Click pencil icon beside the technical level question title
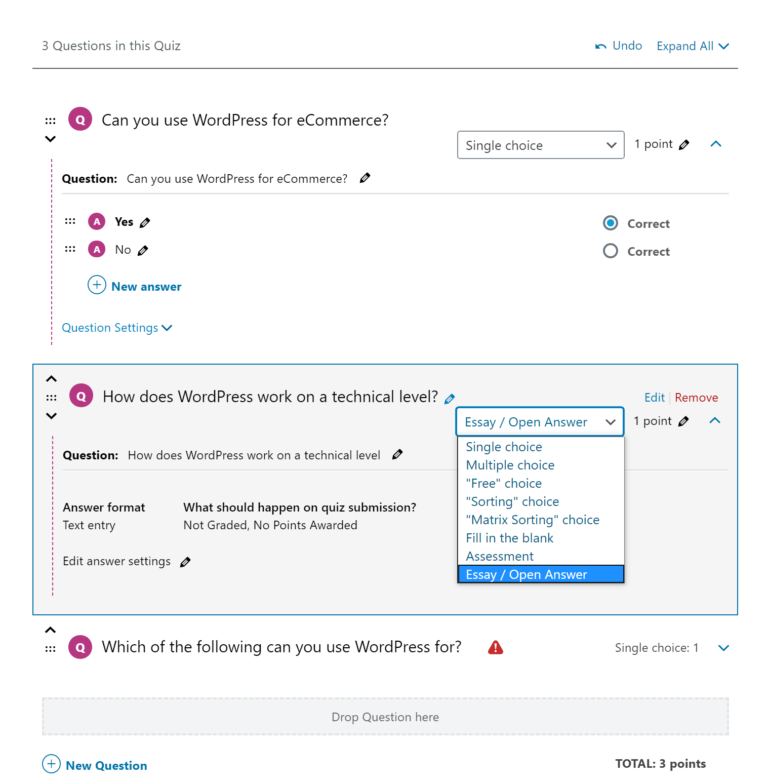768x784 pixels. 450,398
